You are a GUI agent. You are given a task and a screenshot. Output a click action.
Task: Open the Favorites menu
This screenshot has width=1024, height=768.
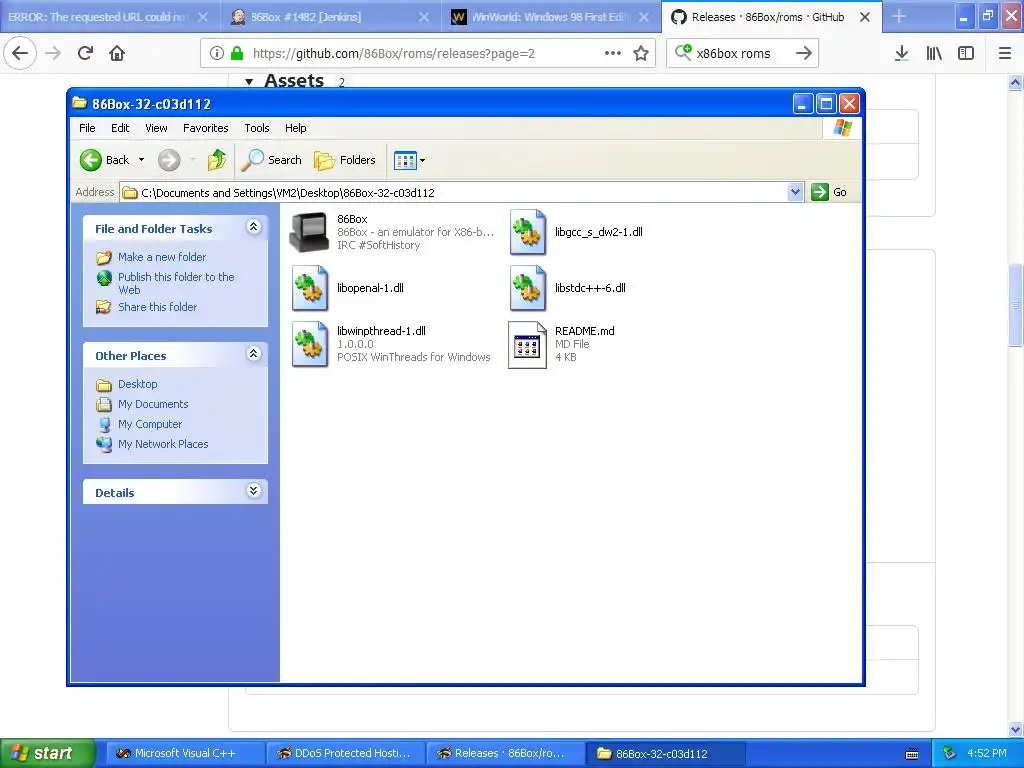tap(206, 128)
